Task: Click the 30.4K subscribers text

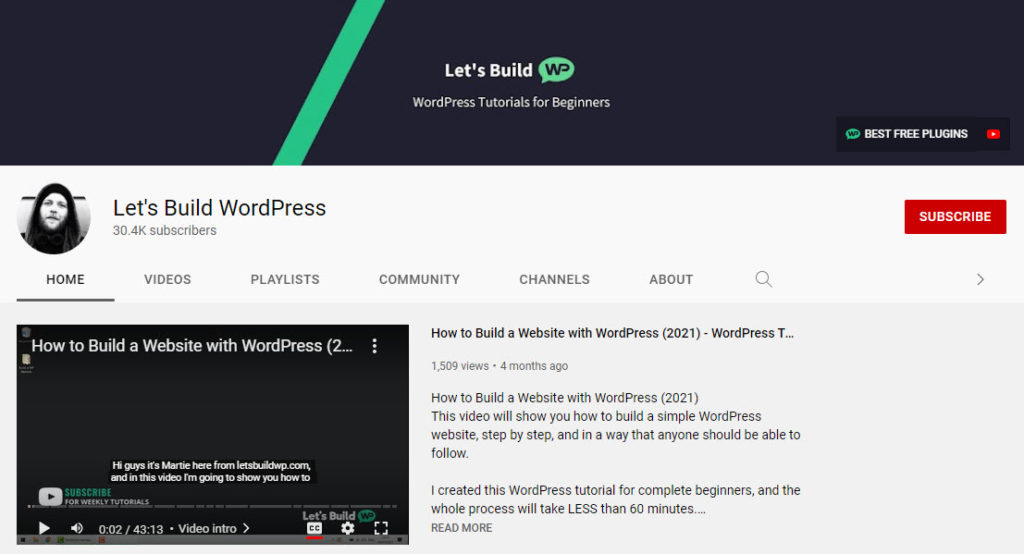Action: coord(164,230)
